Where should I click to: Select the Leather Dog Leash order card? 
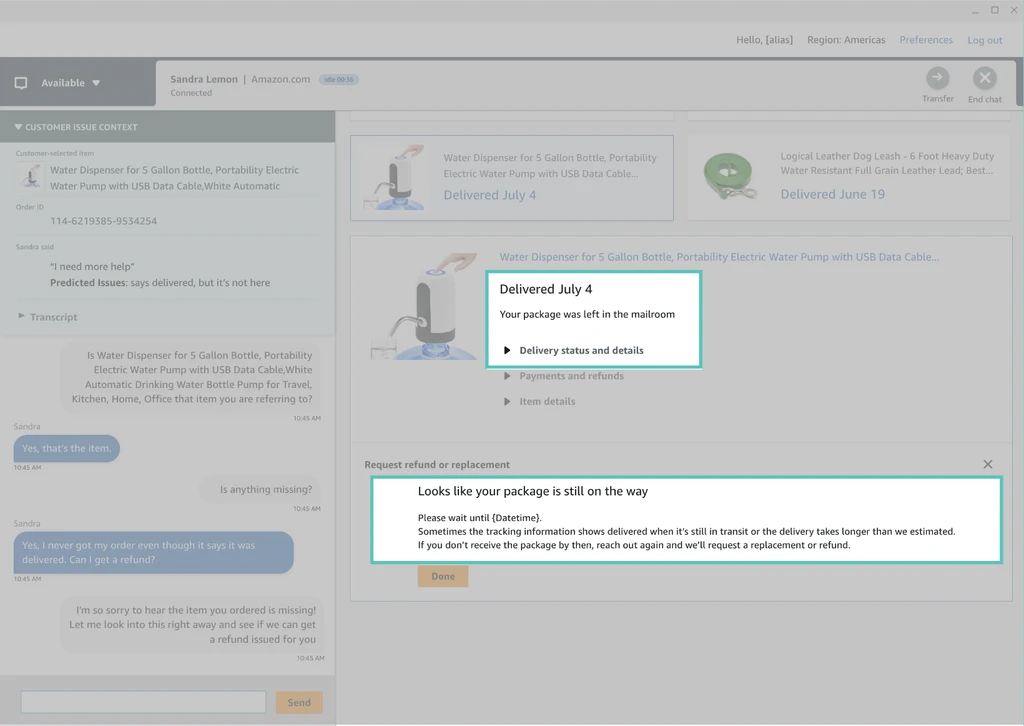[848, 177]
